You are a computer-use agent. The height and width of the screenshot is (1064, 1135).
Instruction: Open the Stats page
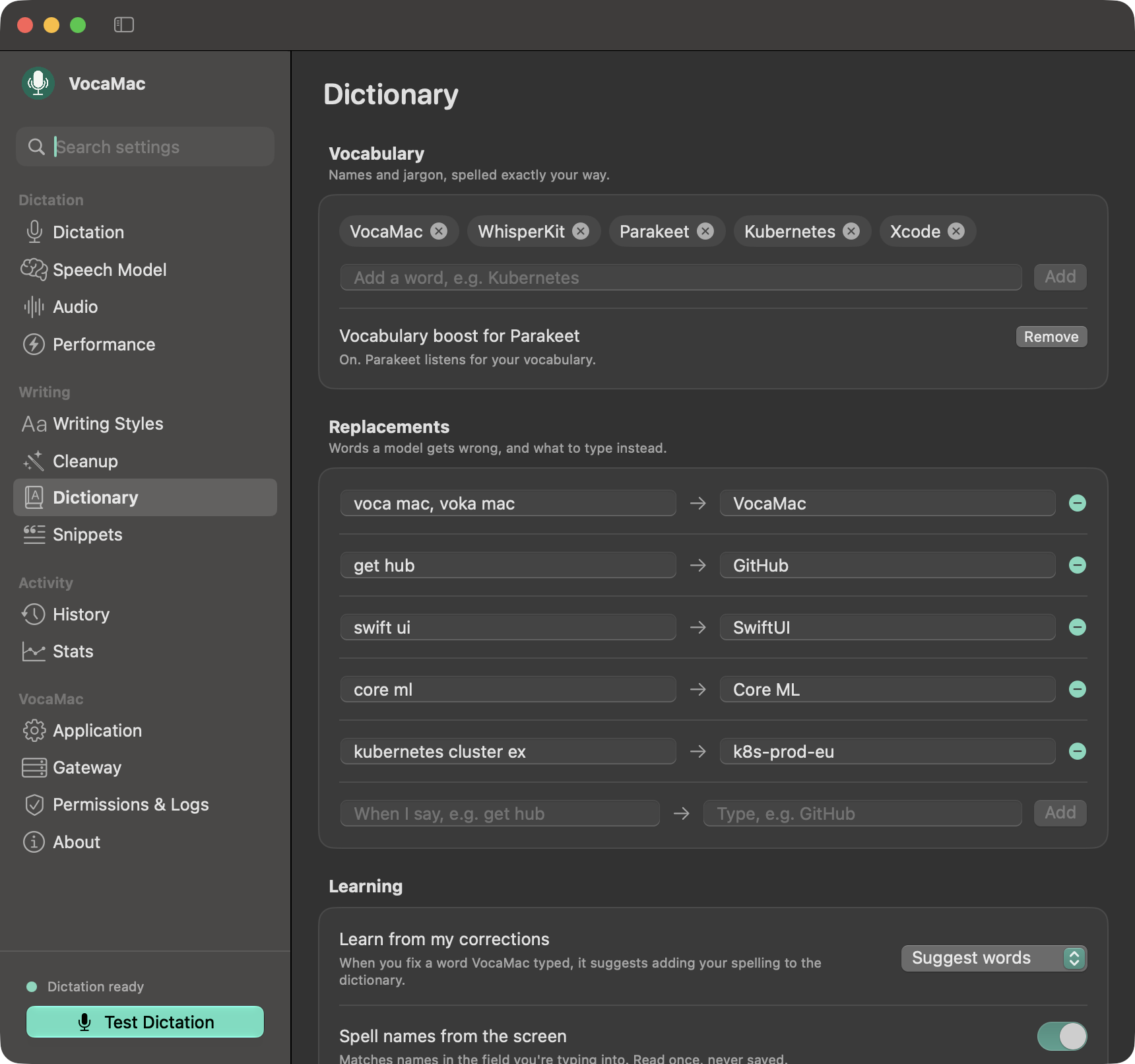pyautogui.click(x=145, y=651)
